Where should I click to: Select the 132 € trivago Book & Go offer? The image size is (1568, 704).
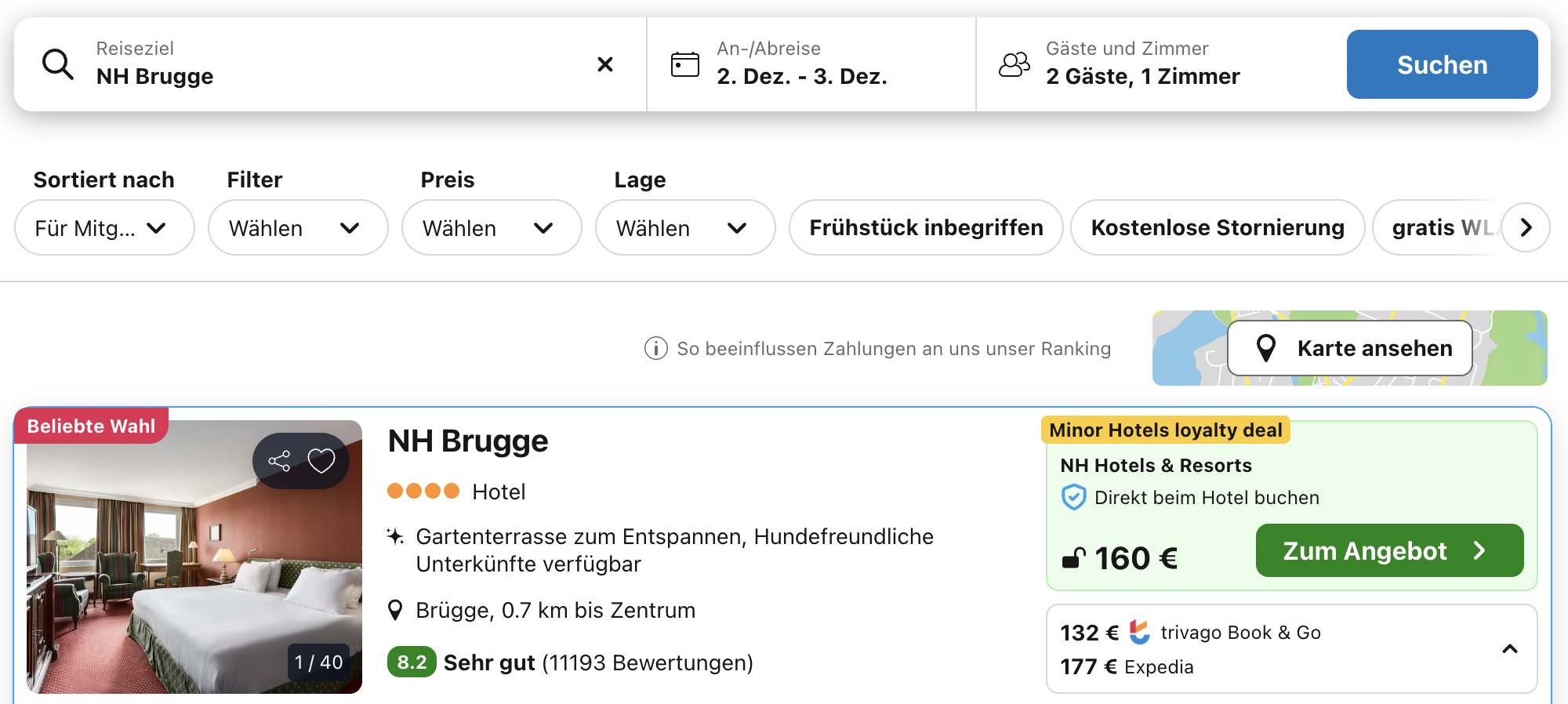1191,633
